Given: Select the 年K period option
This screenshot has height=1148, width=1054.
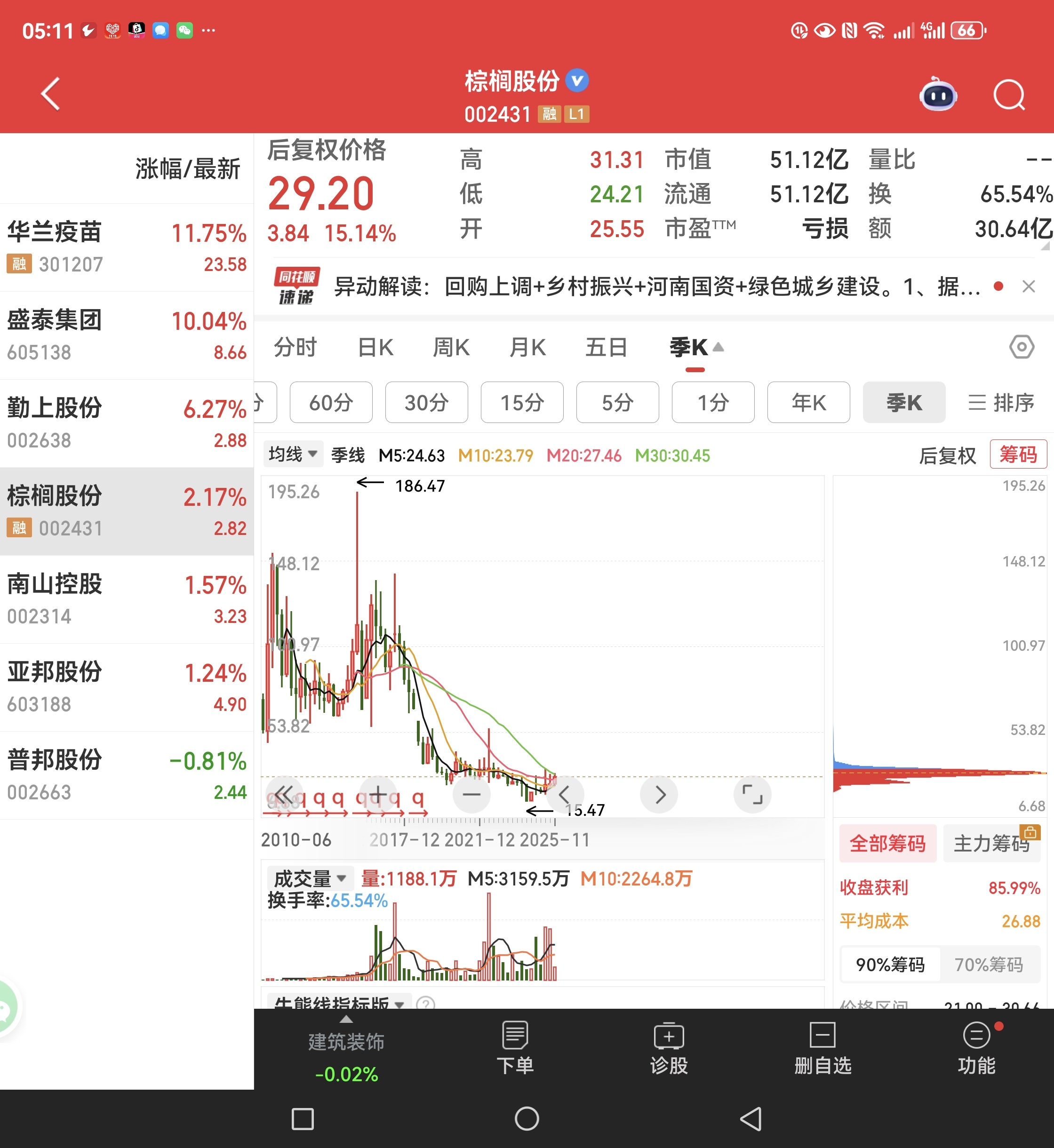Looking at the screenshot, I should [x=808, y=403].
